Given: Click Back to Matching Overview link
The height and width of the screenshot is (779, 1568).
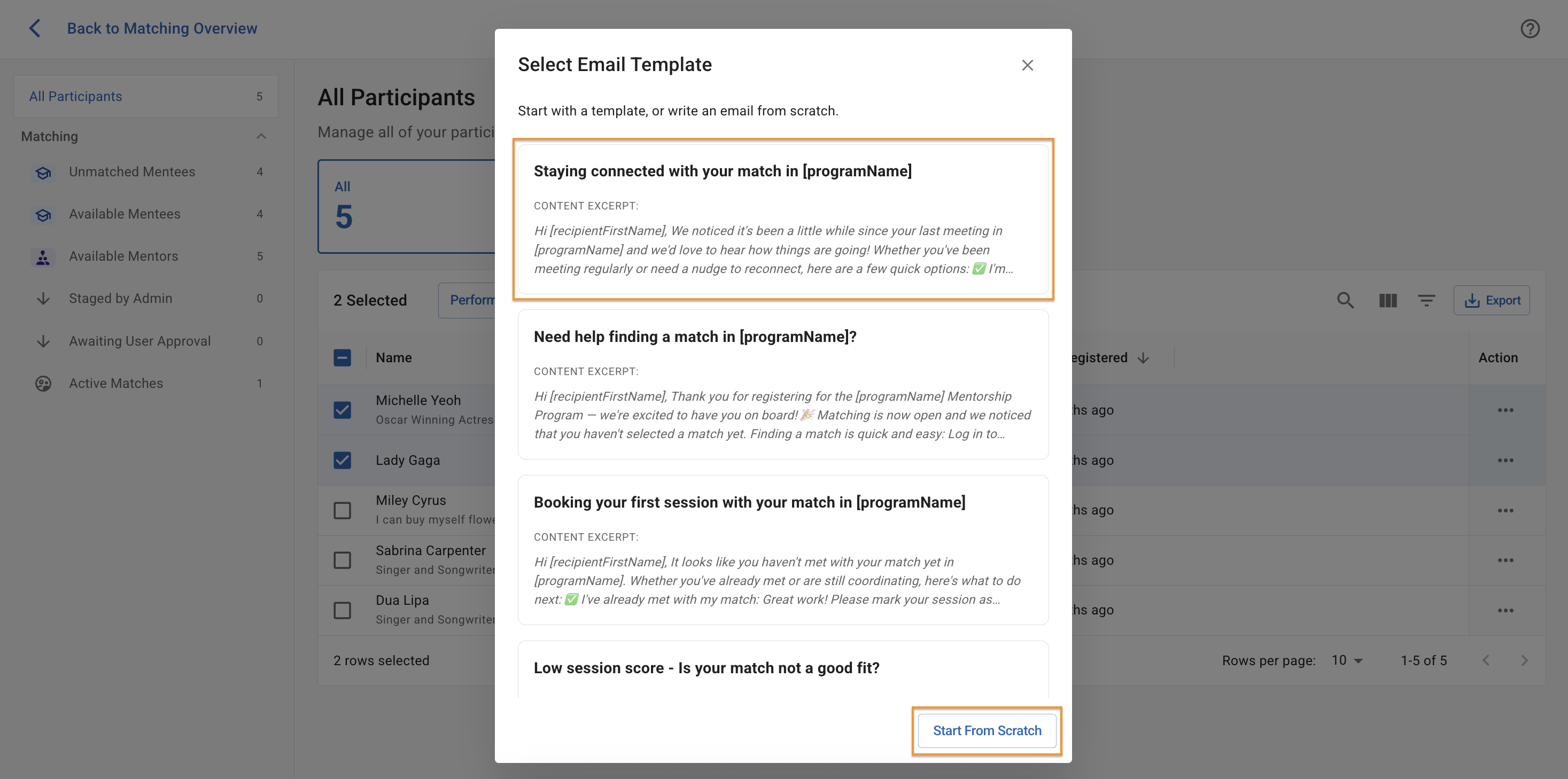Looking at the screenshot, I should click(162, 28).
